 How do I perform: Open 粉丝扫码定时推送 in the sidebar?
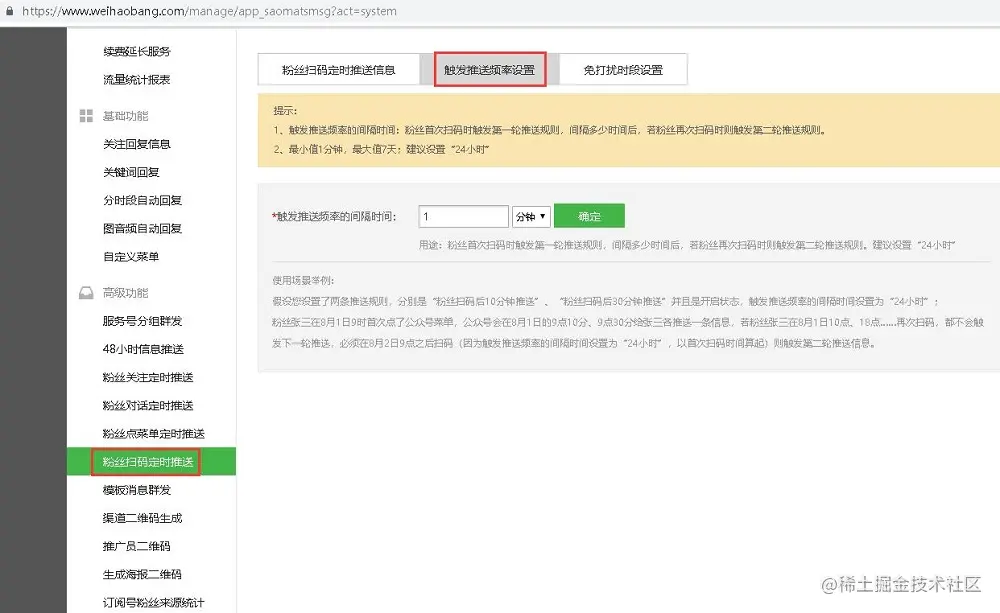click(x=146, y=462)
